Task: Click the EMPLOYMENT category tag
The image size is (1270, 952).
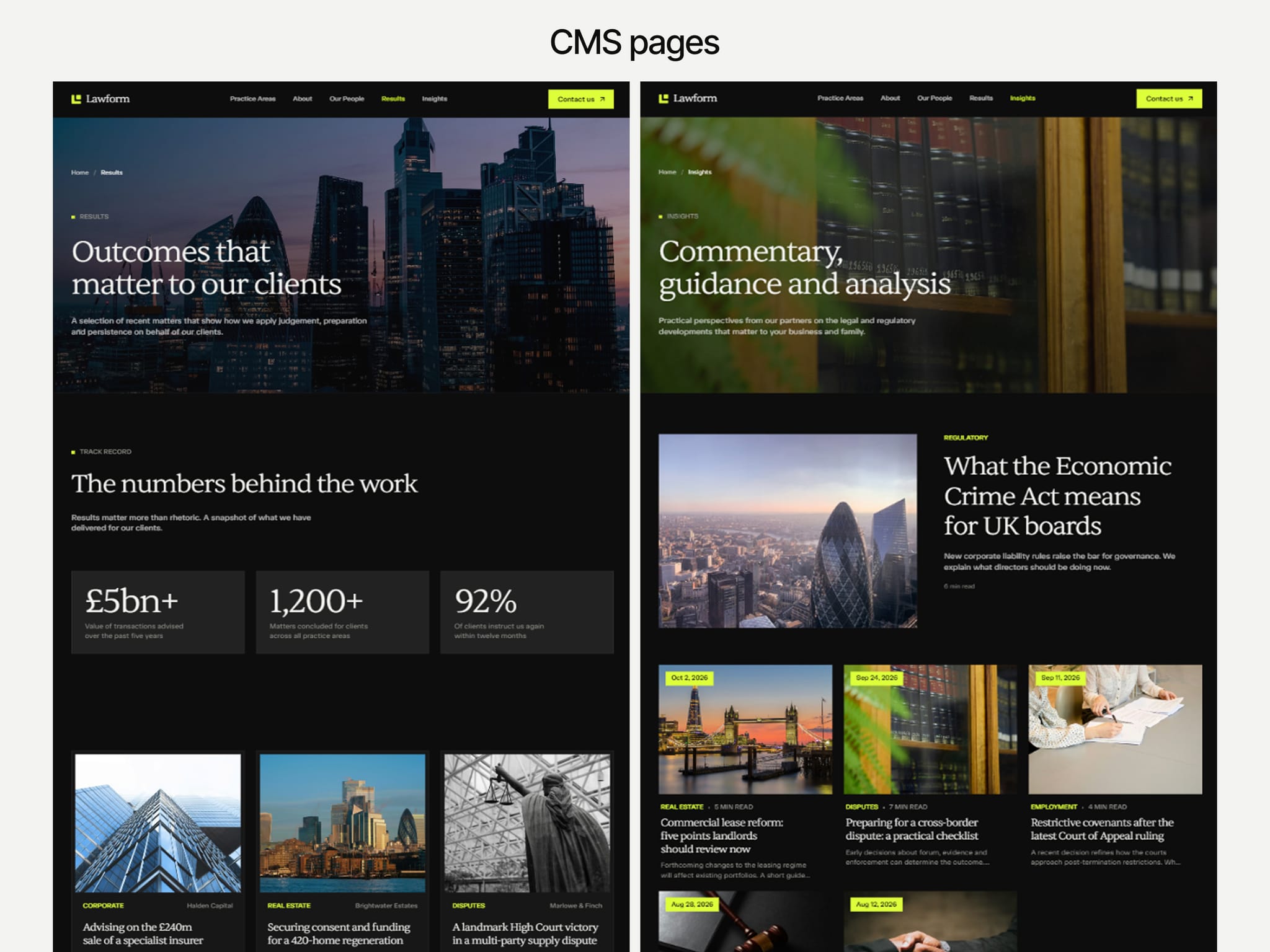Action: tap(1054, 807)
